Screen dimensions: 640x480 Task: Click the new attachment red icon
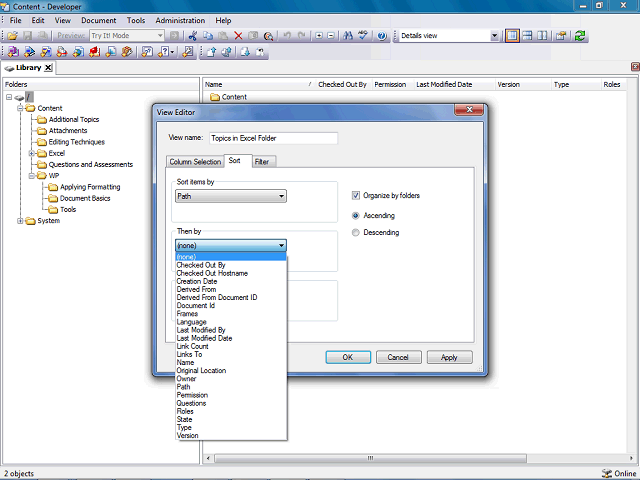pyautogui.click(x=95, y=52)
